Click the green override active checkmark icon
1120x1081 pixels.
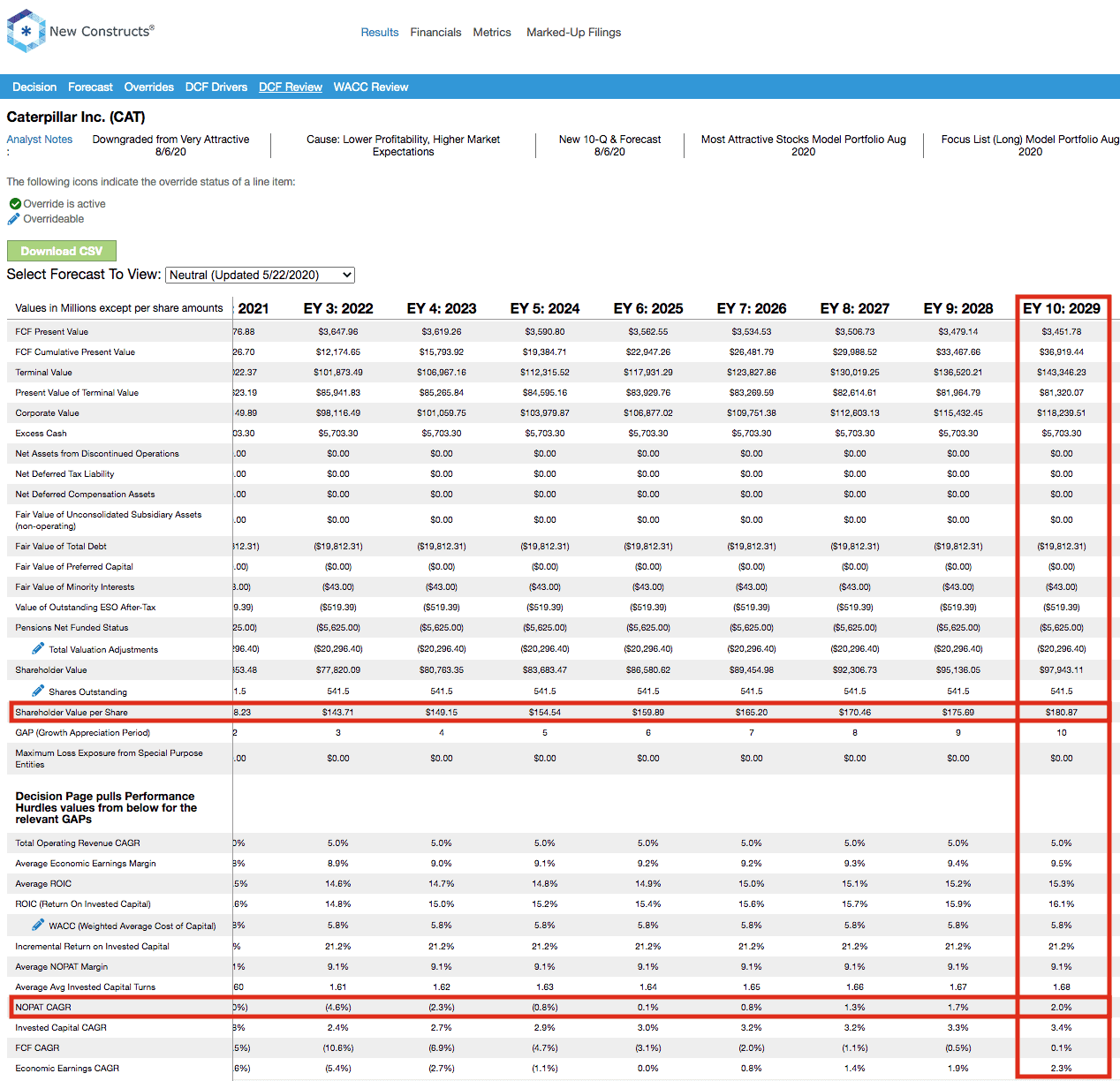click(x=15, y=204)
